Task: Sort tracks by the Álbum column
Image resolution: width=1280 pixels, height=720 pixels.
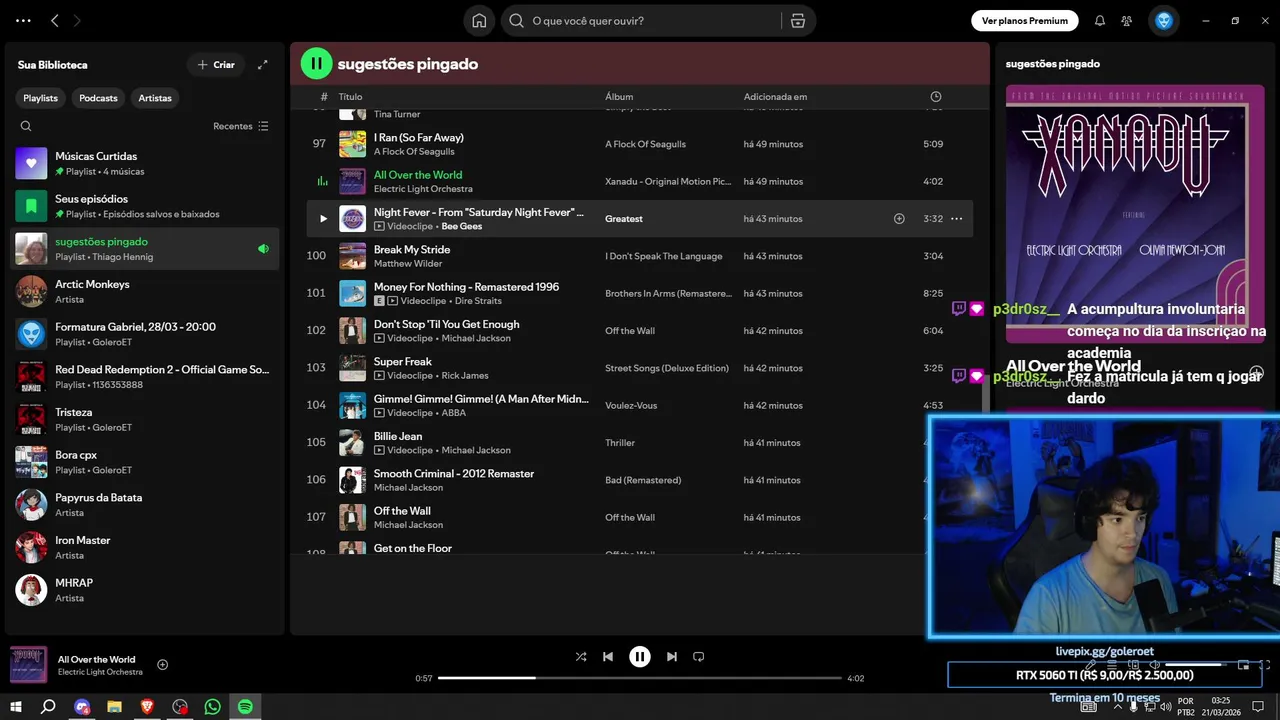Action: (x=619, y=97)
